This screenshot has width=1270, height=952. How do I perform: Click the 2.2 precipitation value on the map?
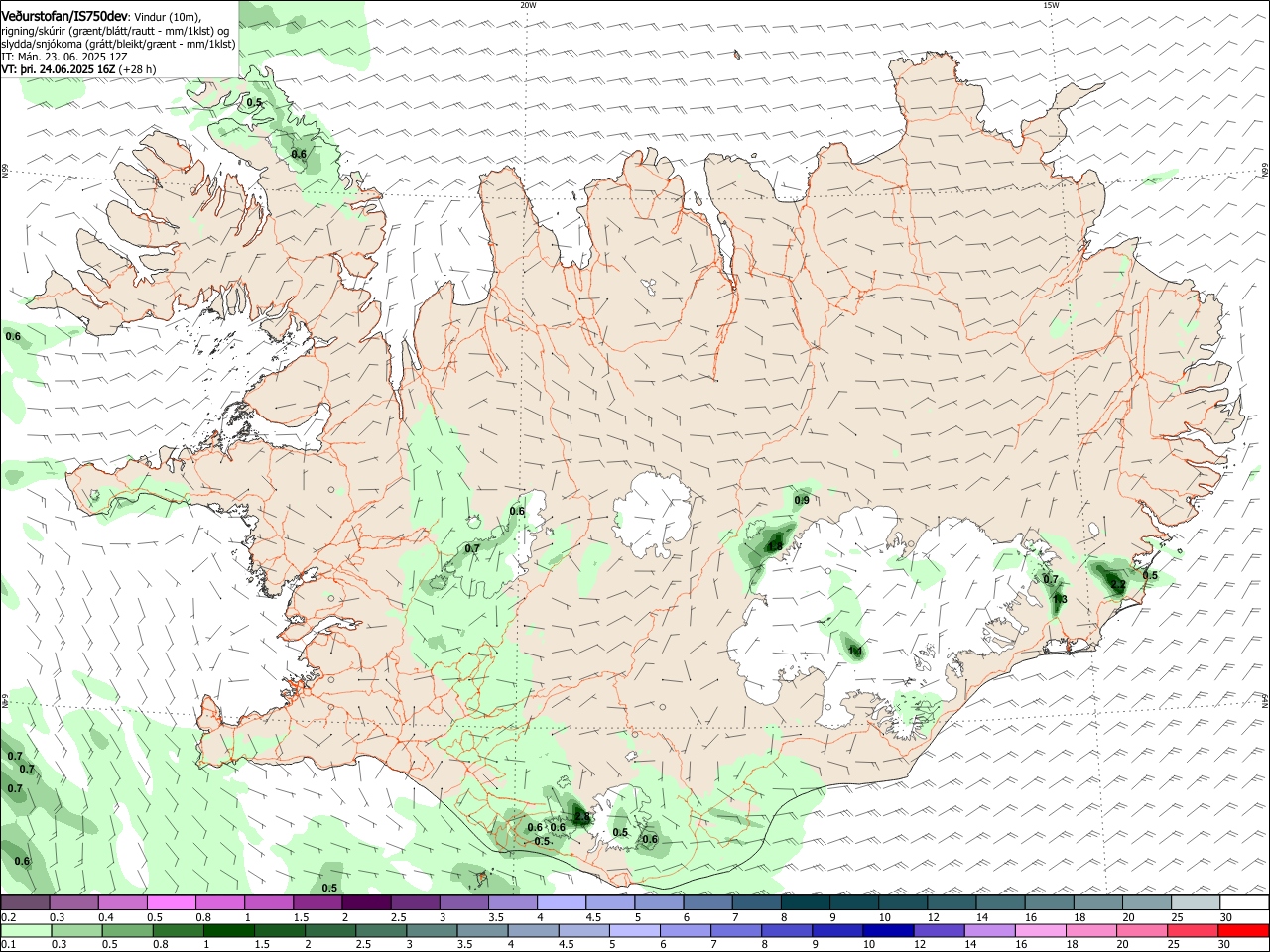click(x=1118, y=585)
